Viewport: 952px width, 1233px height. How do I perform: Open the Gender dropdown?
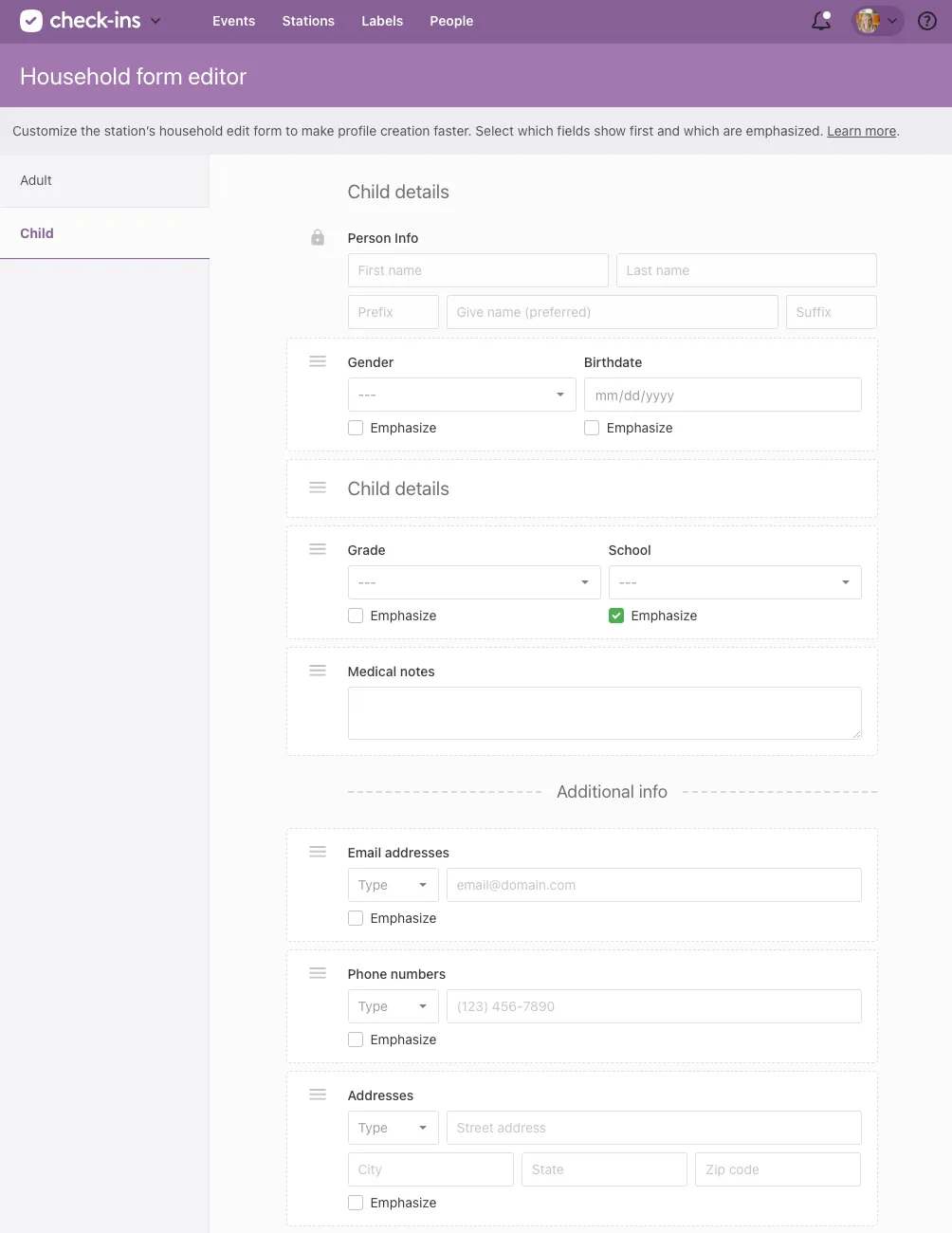click(x=462, y=395)
